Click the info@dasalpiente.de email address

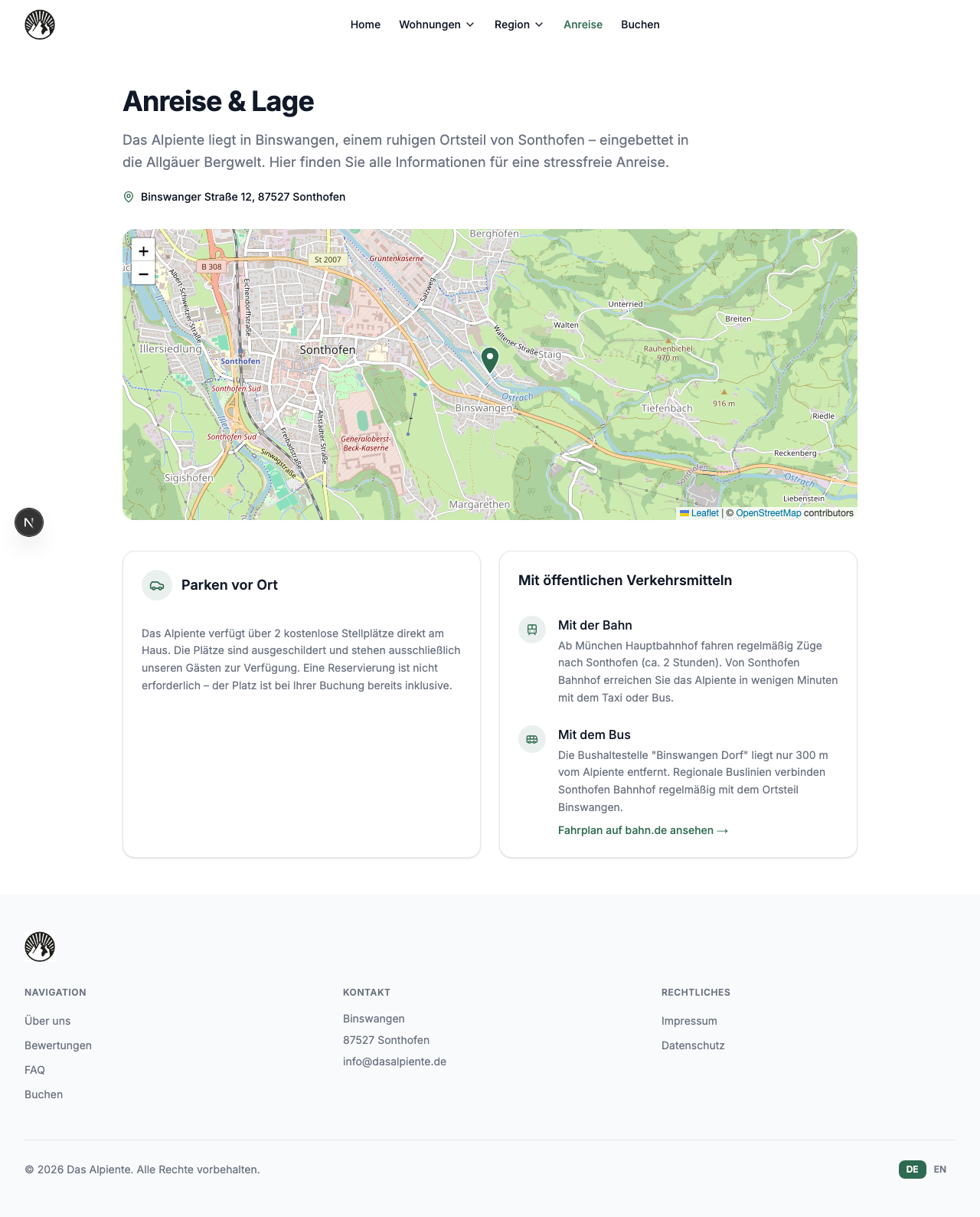click(x=394, y=1062)
